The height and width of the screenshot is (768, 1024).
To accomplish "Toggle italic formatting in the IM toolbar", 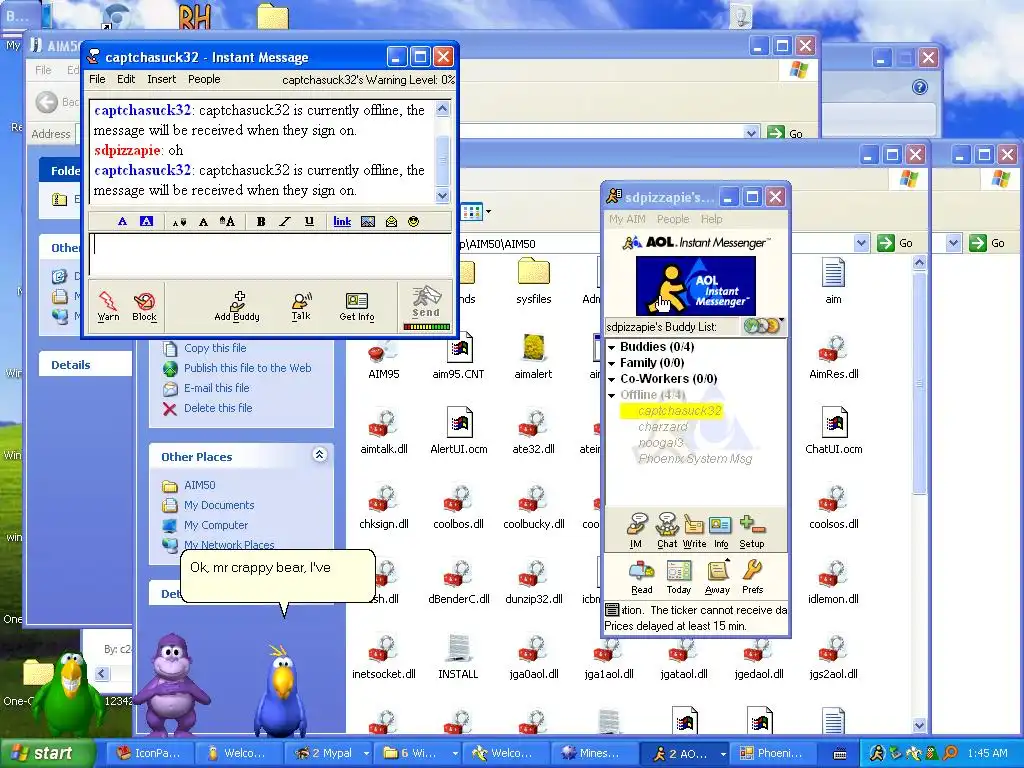I will click(285, 221).
